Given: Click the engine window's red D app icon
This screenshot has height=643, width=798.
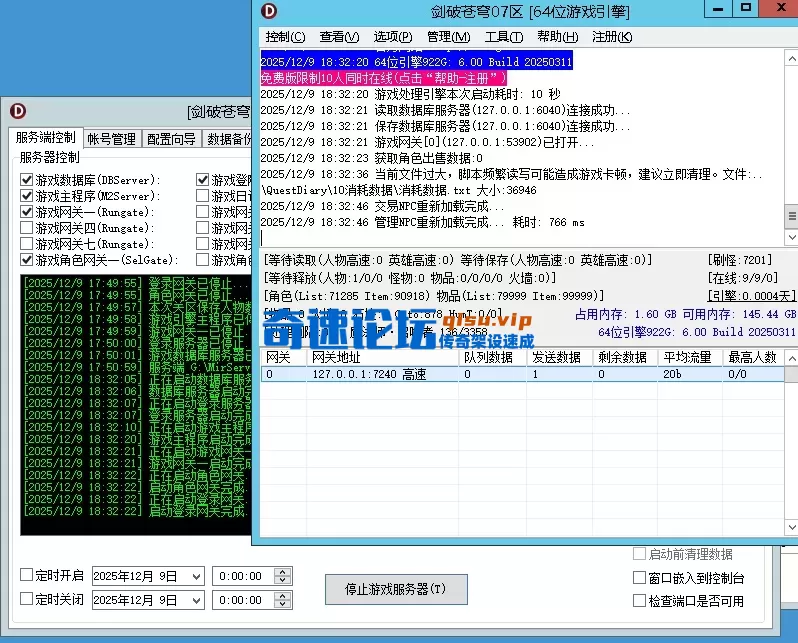Looking at the screenshot, I should [x=269, y=11].
